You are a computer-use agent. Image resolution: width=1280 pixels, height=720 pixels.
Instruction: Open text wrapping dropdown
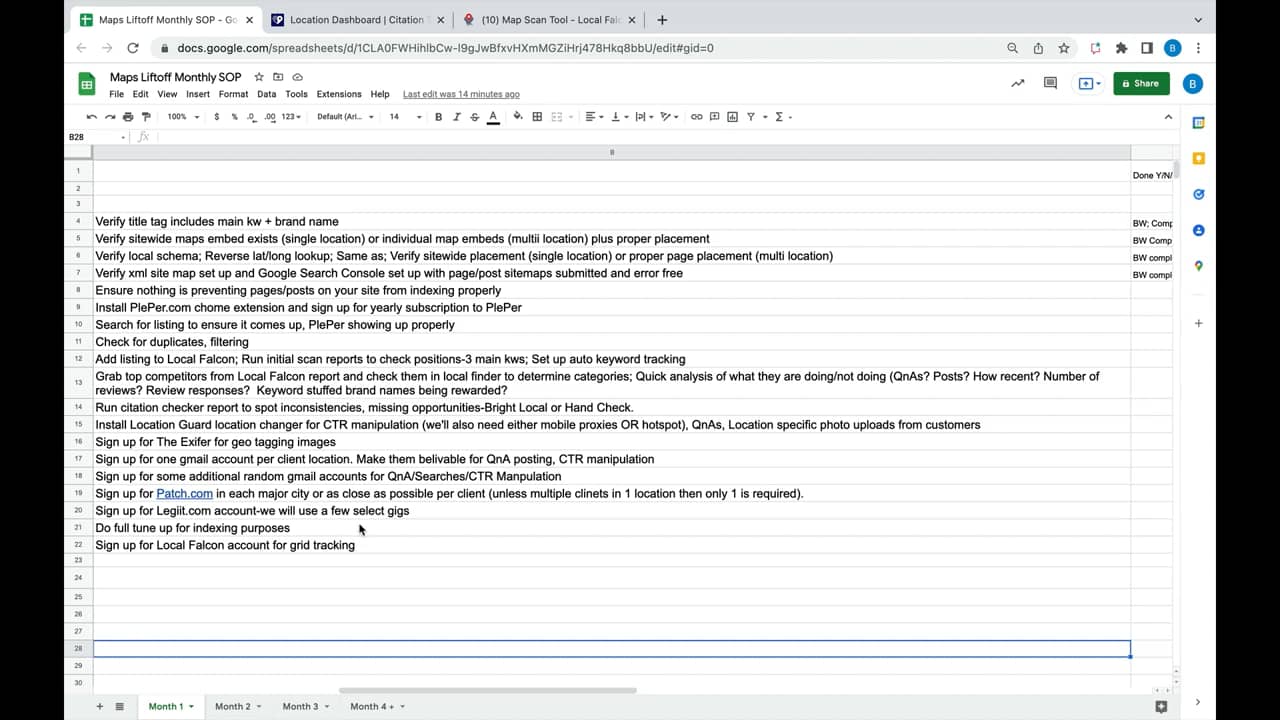pos(643,117)
